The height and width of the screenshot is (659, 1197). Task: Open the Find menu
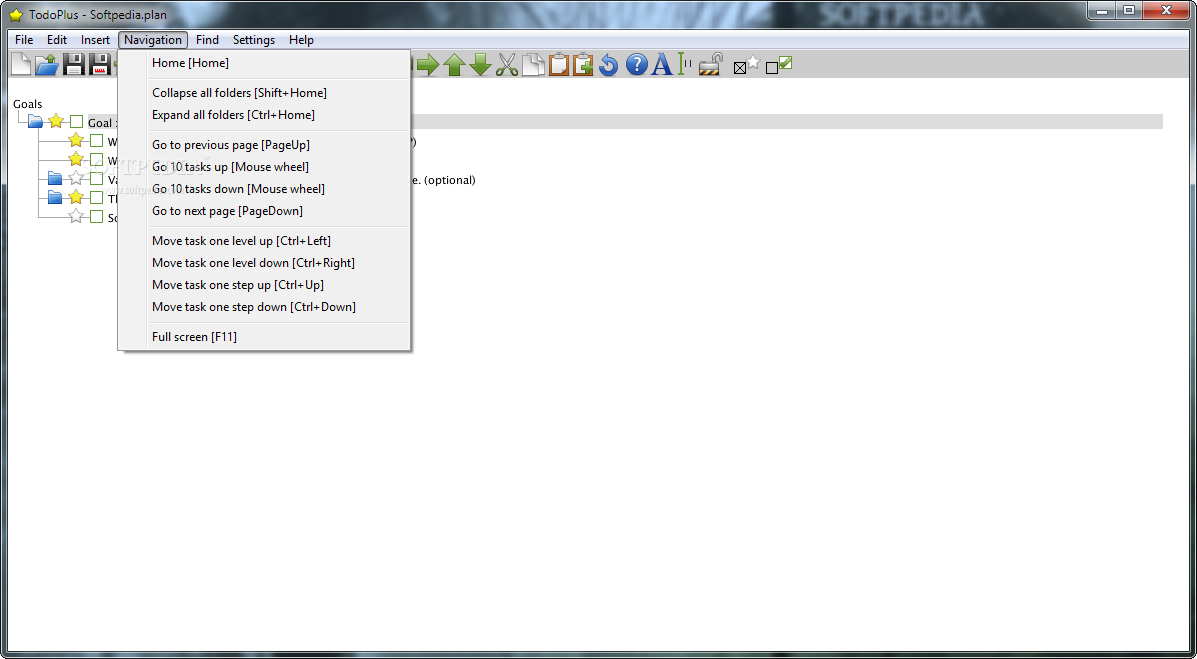click(x=207, y=40)
